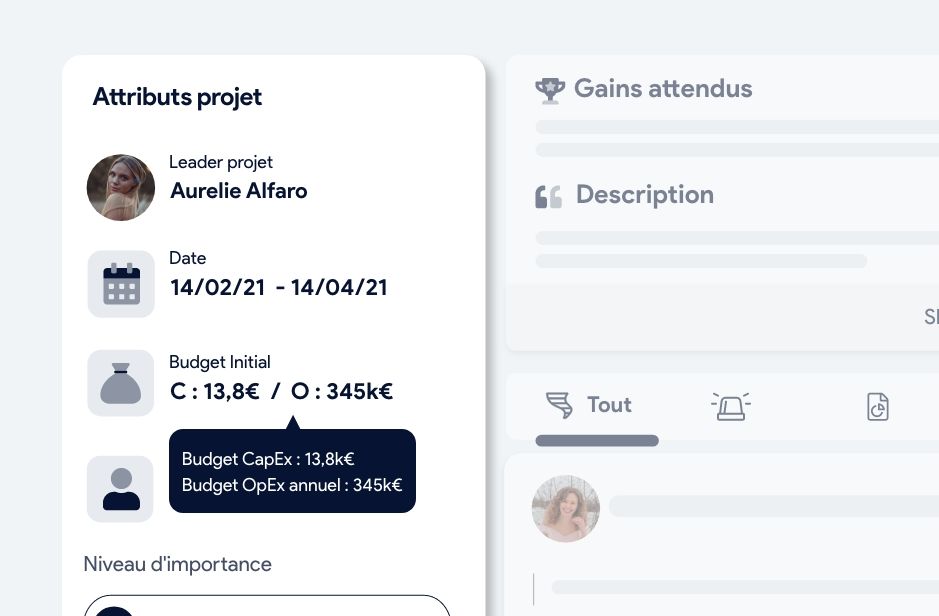
Task: Click the person silhouette icon in Attributs projet
Action: 120,489
